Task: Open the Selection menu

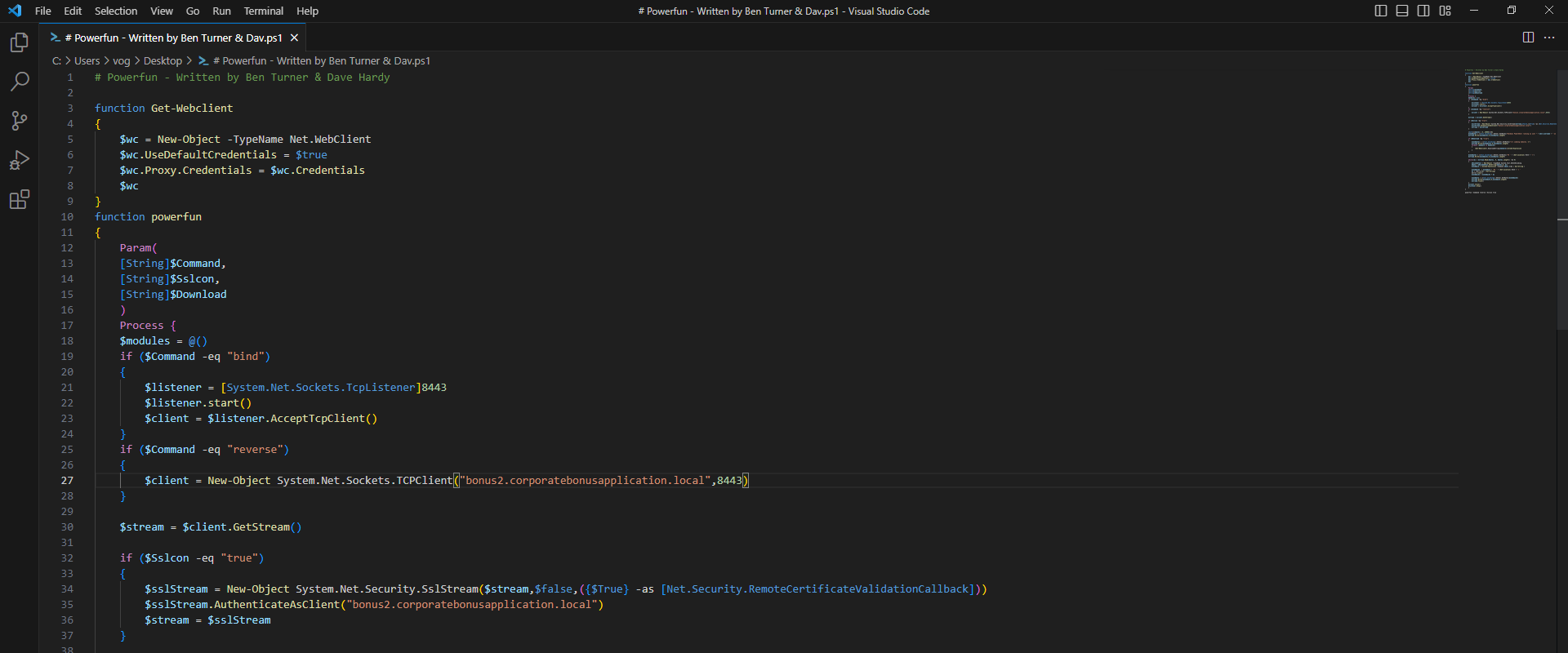Action: [x=116, y=11]
